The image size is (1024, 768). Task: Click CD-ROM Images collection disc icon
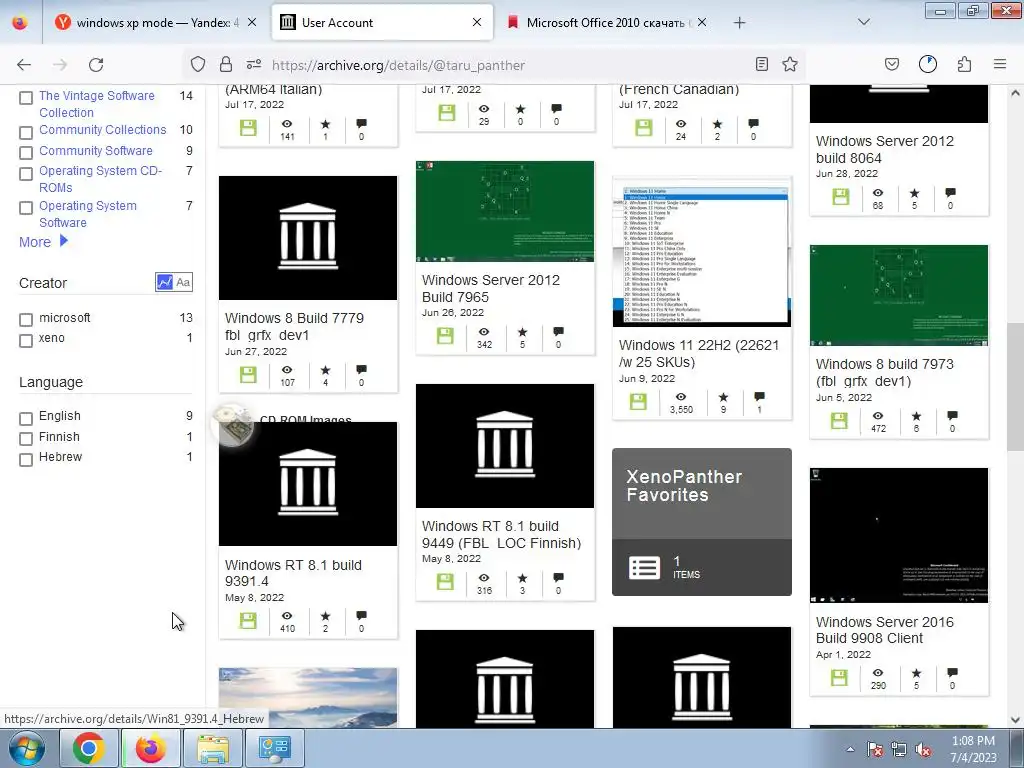click(233, 425)
